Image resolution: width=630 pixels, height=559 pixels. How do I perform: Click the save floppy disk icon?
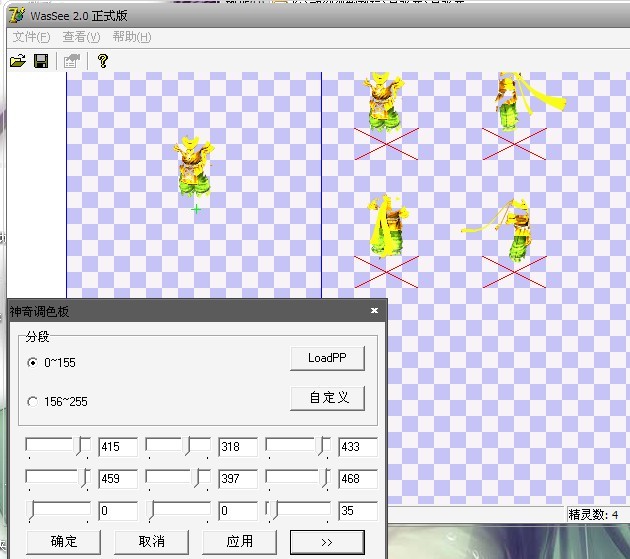point(41,61)
